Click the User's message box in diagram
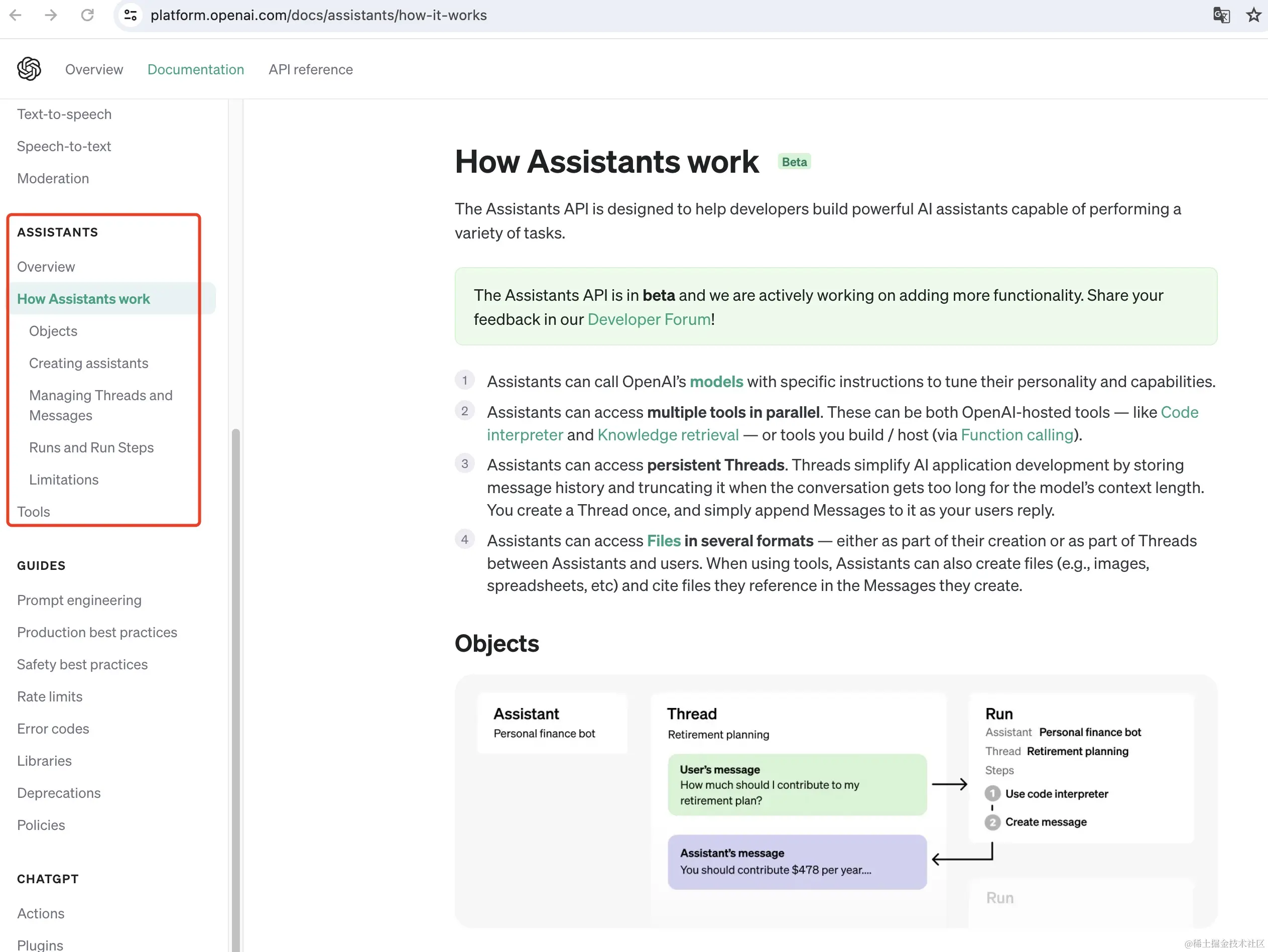1268x952 pixels. click(797, 784)
